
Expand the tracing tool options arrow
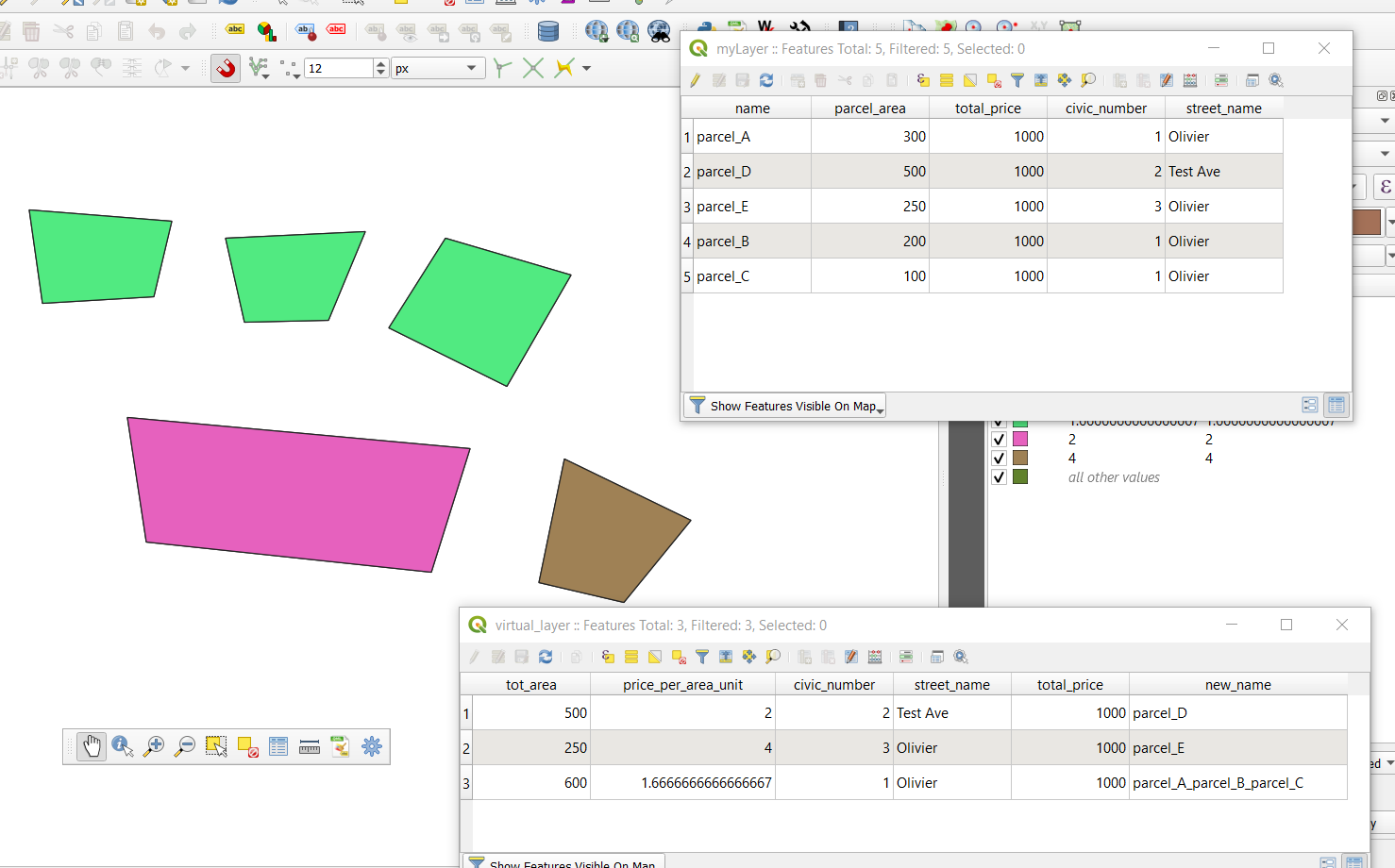click(x=586, y=68)
